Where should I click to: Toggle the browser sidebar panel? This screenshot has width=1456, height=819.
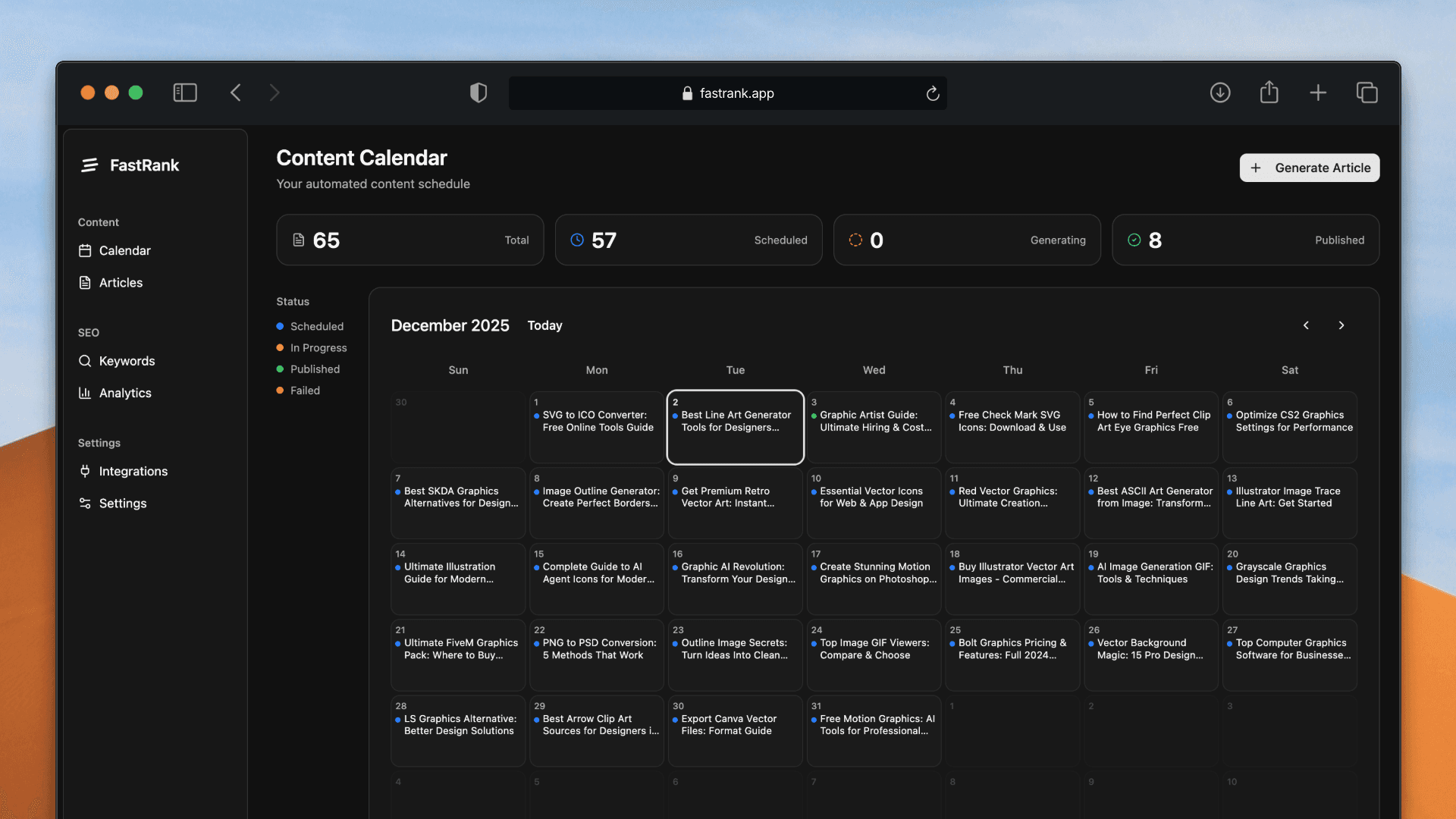pos(184,92)
